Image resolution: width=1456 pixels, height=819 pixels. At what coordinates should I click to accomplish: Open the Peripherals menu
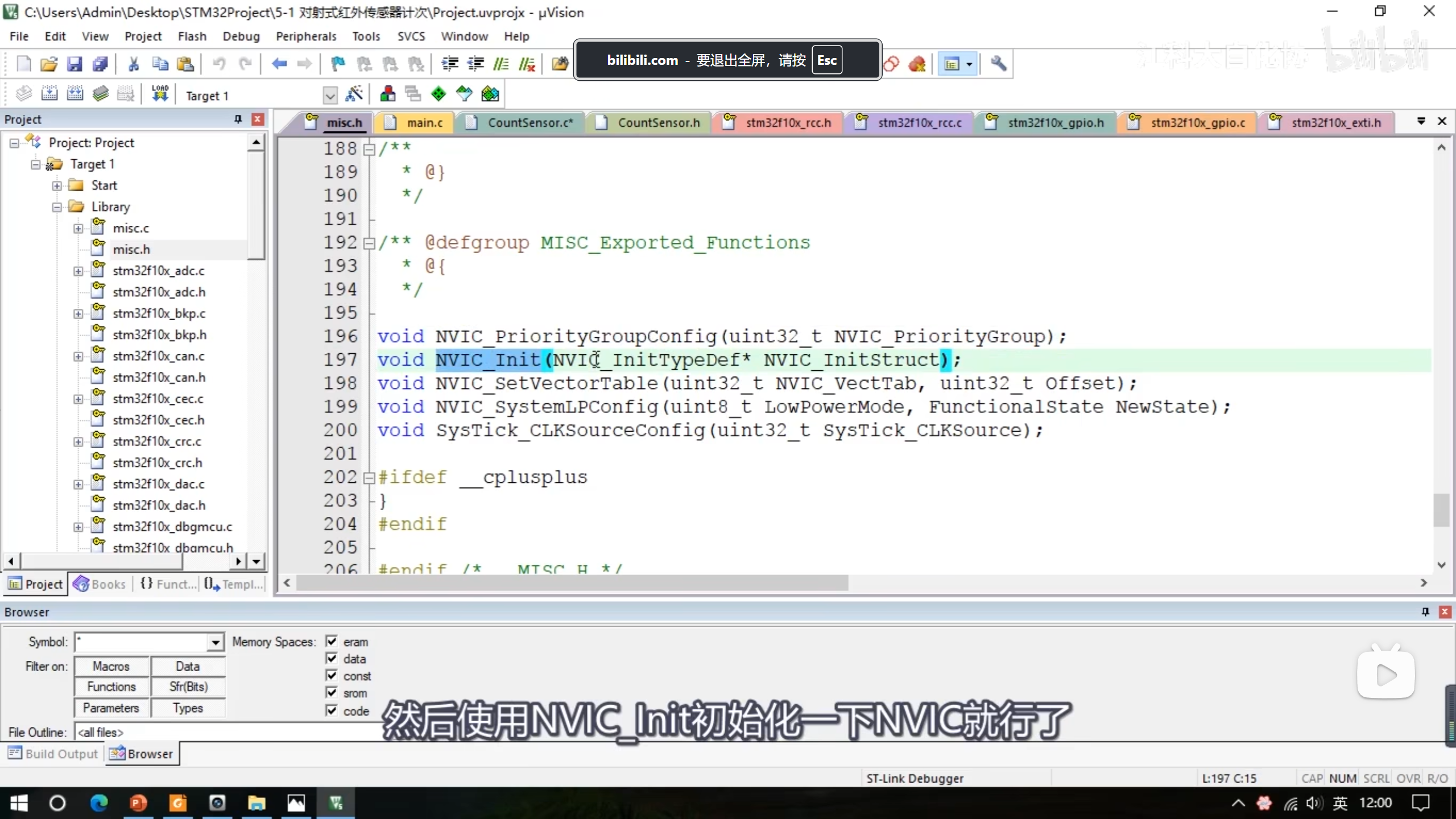click(306, 36)
